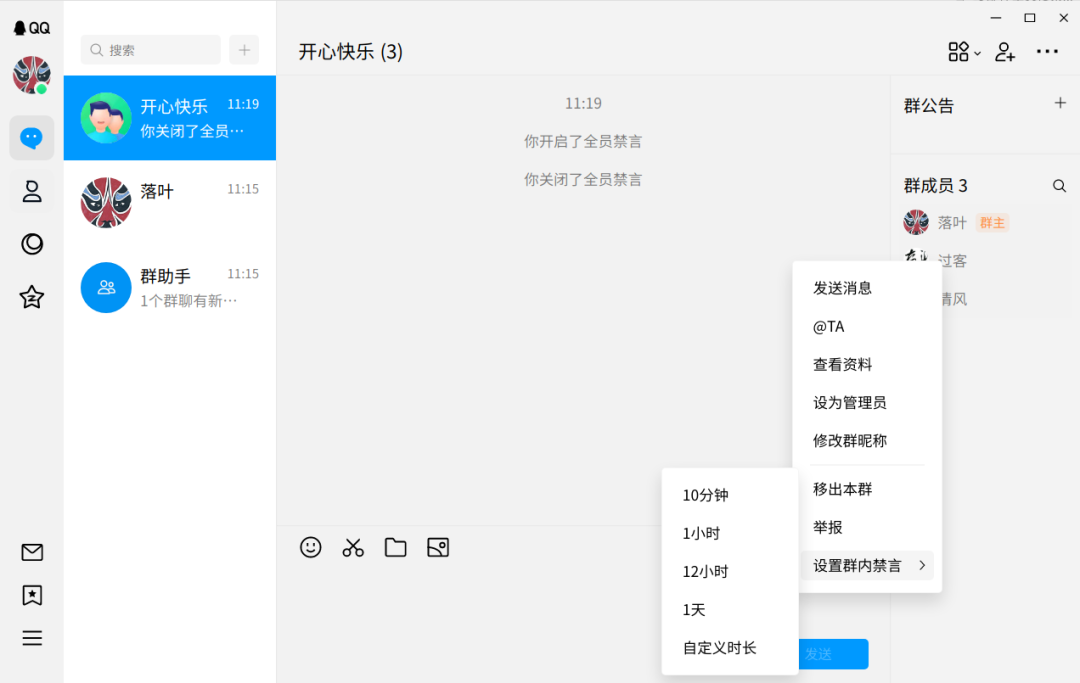
Task: Click the plus button beside search
Action: tap(244, 50)
